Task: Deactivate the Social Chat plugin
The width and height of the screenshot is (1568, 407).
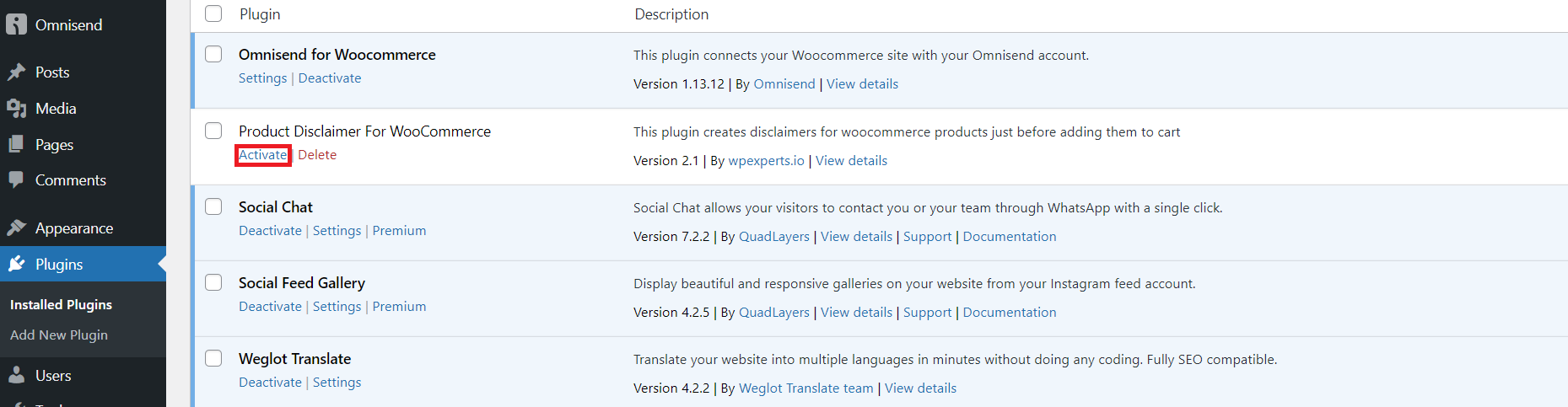Action: [x=270, y=231]
